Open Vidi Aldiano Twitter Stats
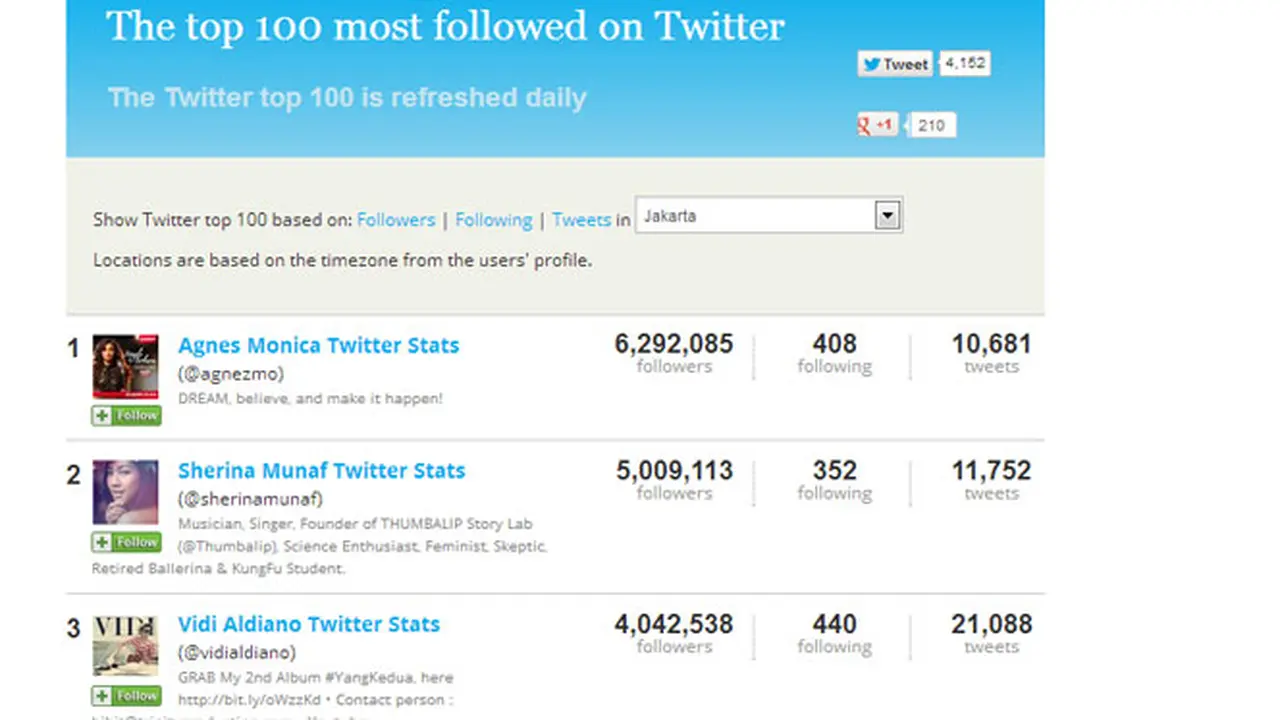The width and height of the screenshot is (1280, 720). [309, 623]
